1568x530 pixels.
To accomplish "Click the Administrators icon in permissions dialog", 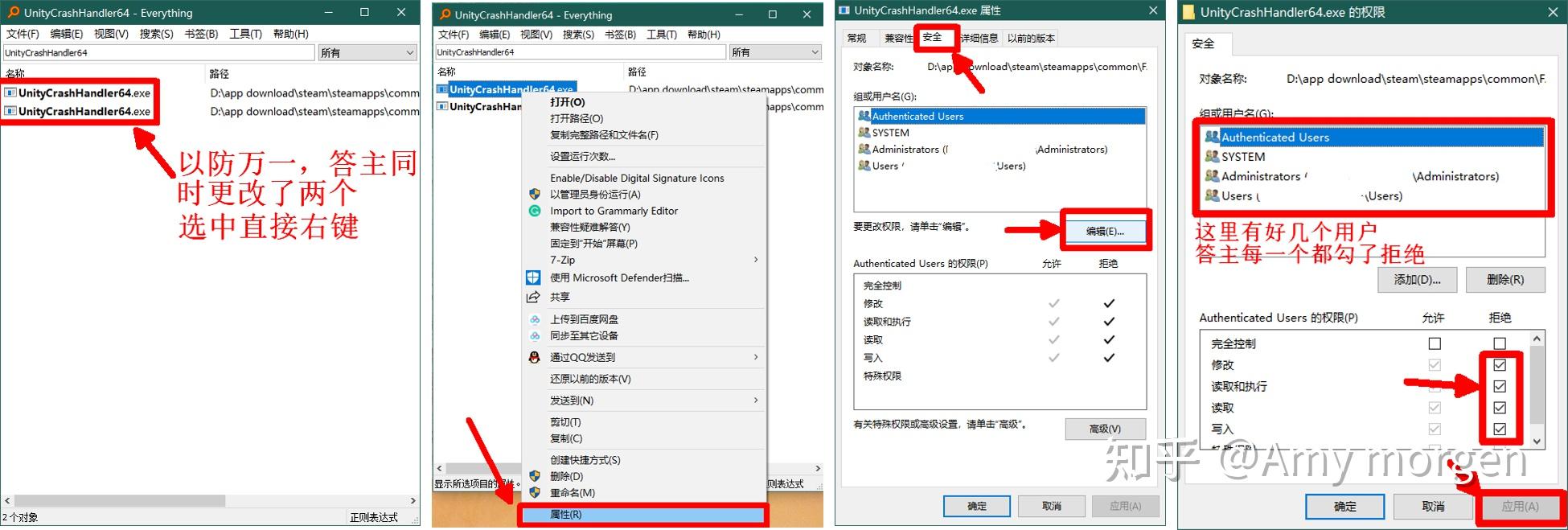I will click(1212, 175).
